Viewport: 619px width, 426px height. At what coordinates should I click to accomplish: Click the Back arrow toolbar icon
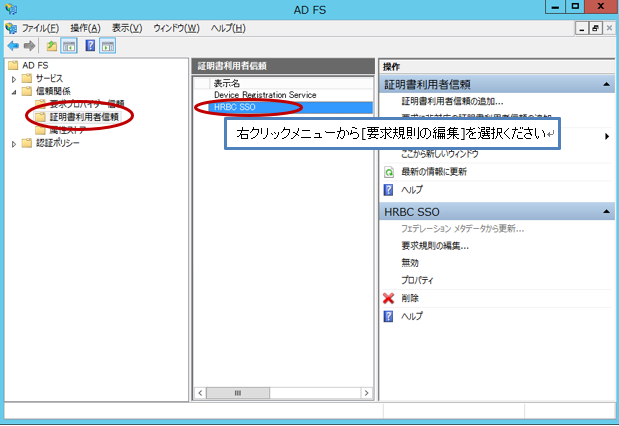[13, 46]
